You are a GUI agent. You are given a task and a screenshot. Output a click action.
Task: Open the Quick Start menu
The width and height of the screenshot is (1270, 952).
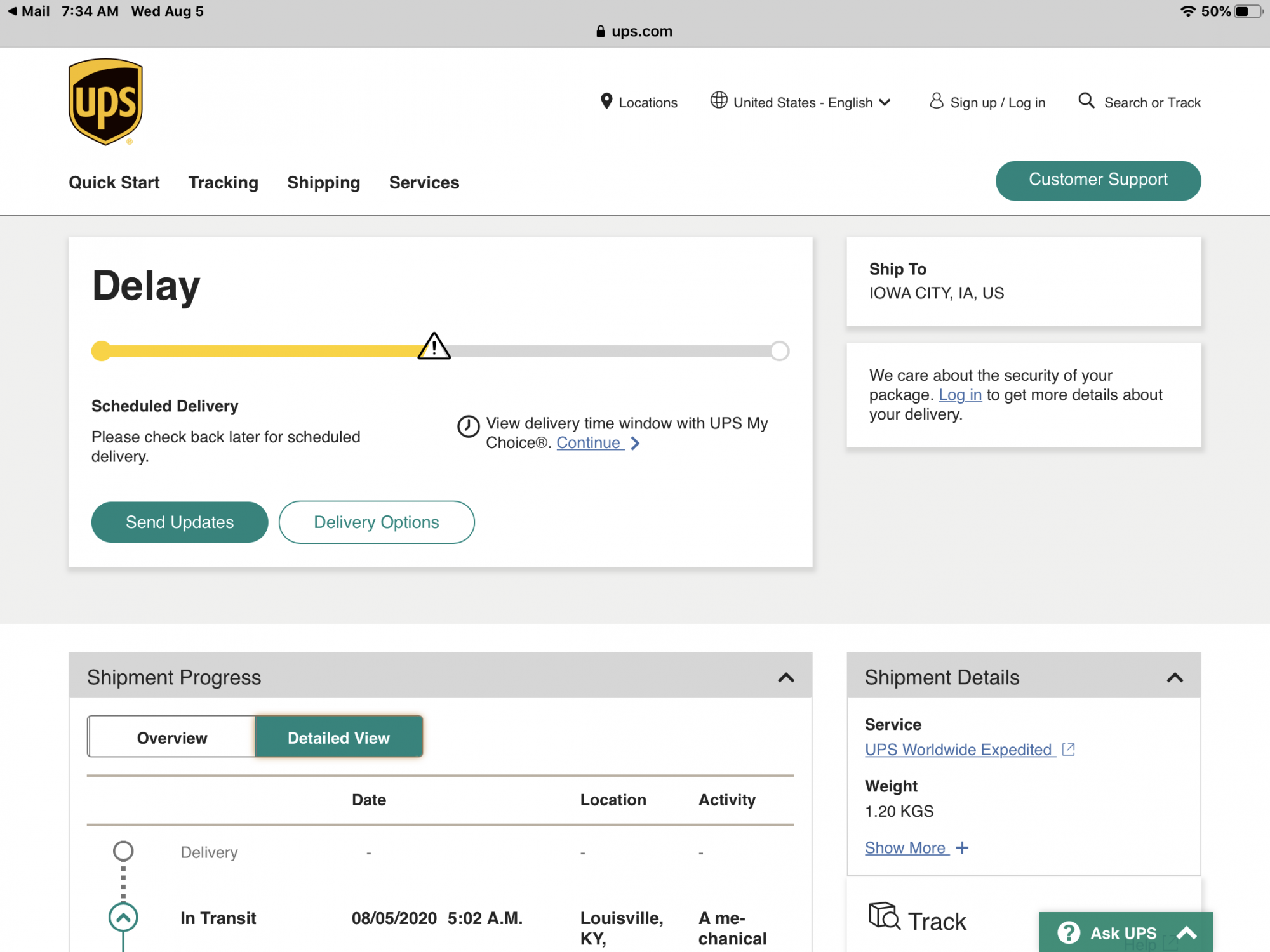(x=114, y=183)
